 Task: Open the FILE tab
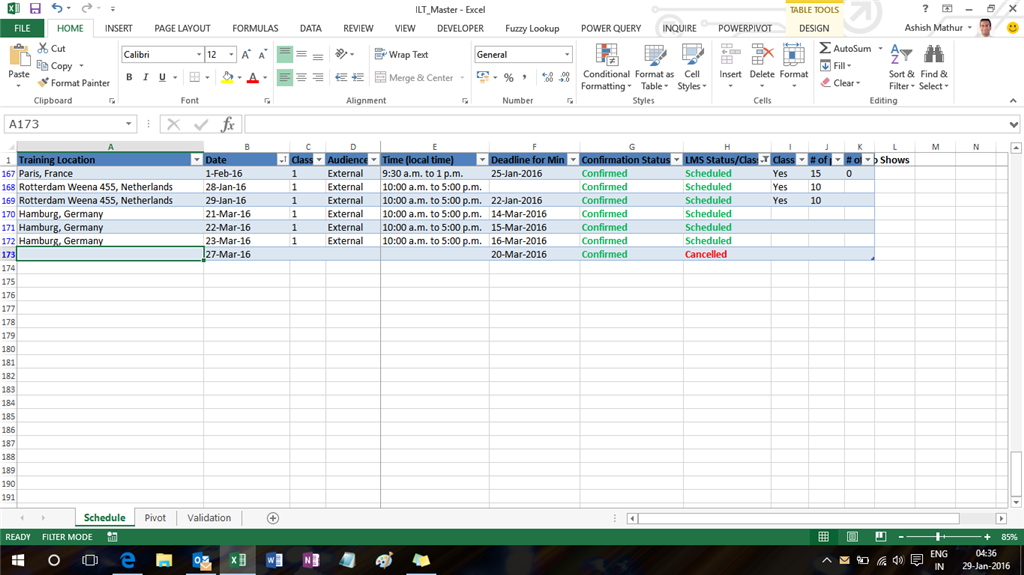(x=22, y=28)
